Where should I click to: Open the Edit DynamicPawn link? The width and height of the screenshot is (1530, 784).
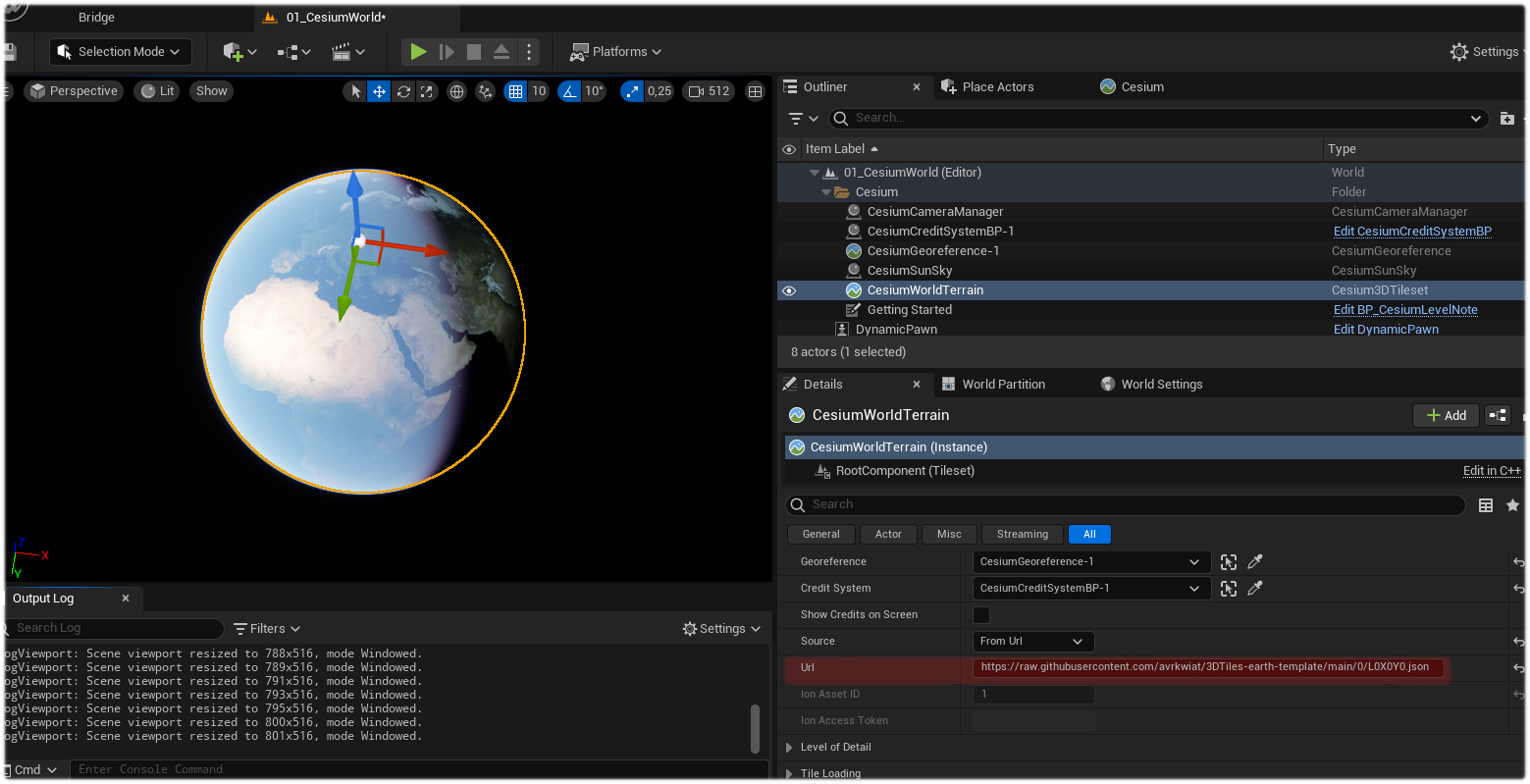(x=1386, y=329)
